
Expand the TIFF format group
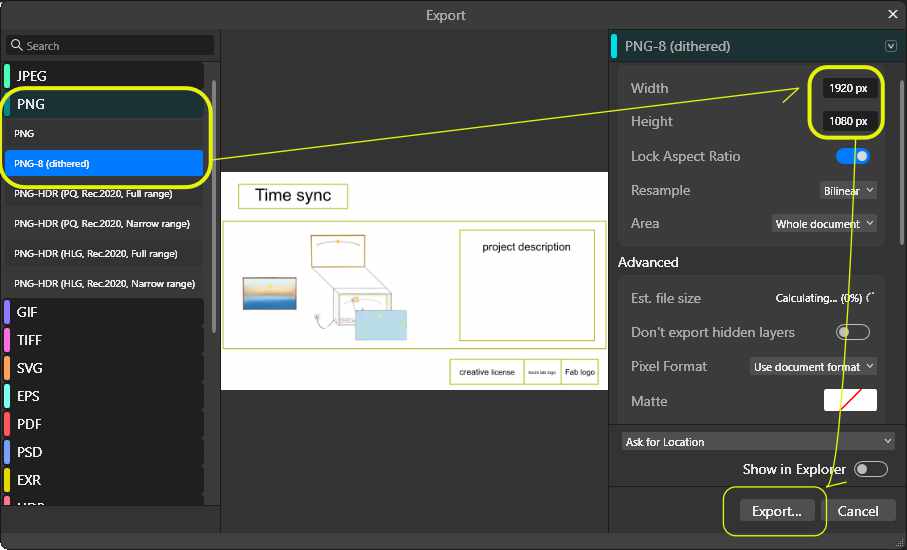[x=104, y=340]
